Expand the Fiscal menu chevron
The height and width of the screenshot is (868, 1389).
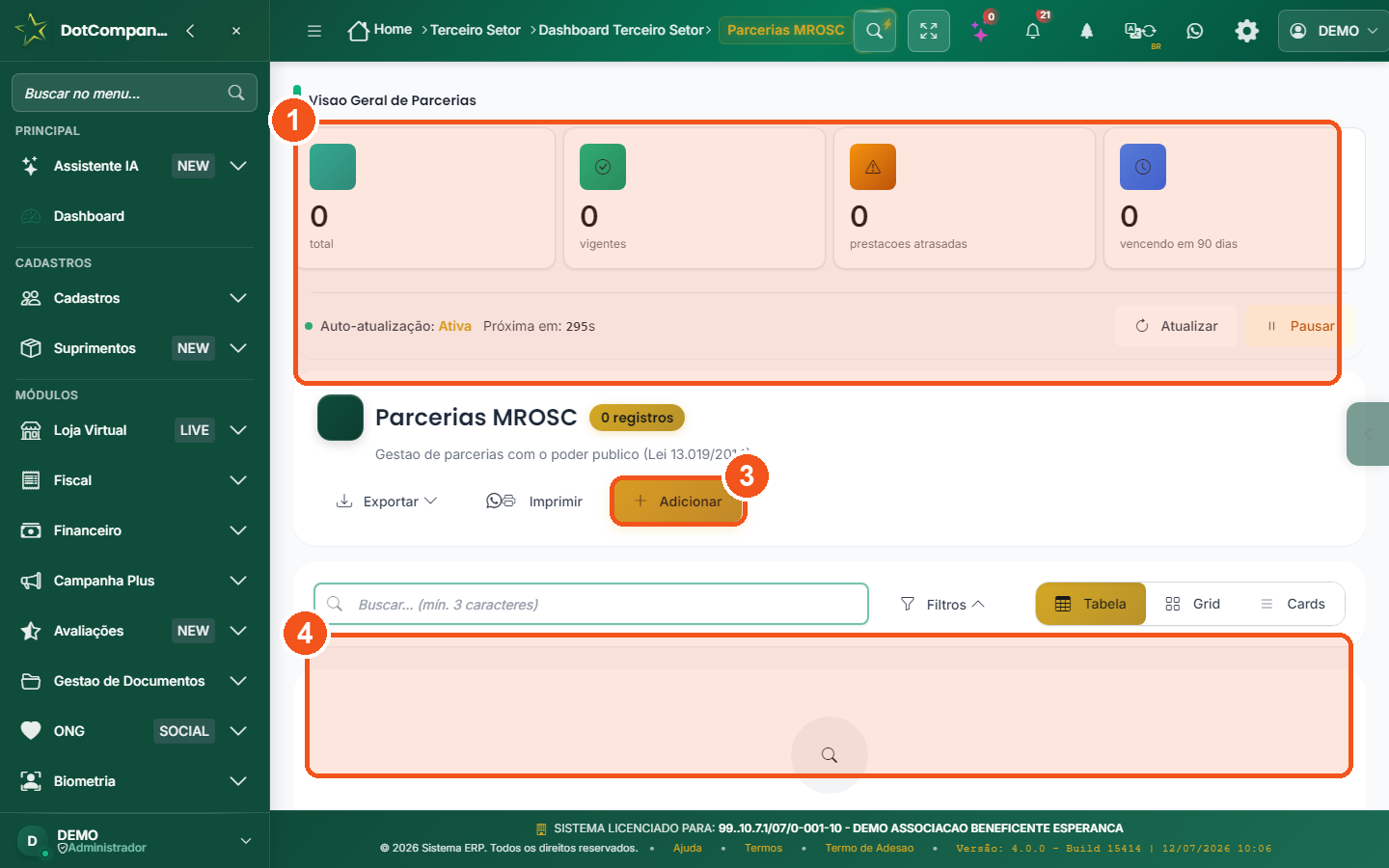(x=238, y=480)
